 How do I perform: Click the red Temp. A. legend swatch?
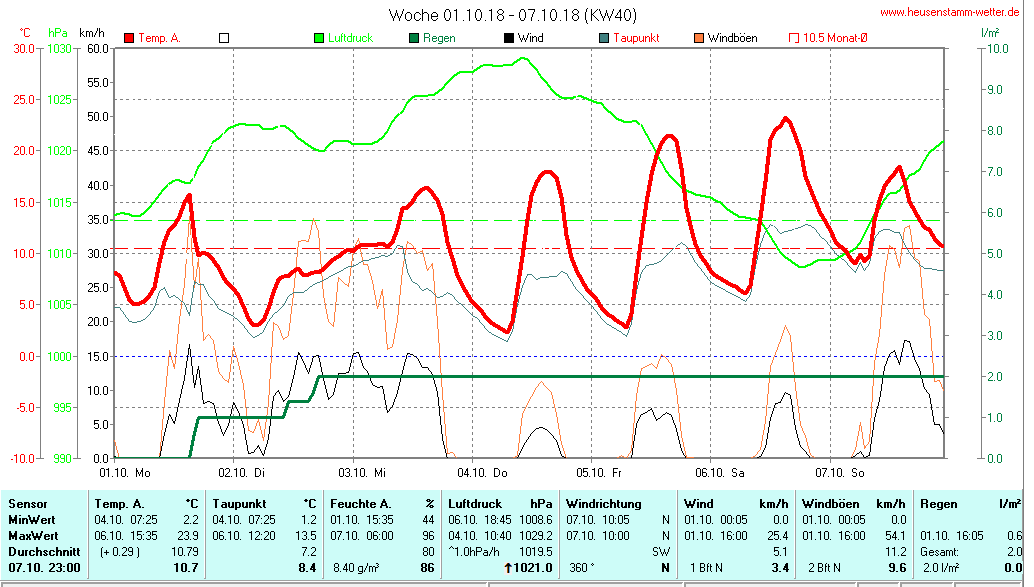click(x=129, y=38)
